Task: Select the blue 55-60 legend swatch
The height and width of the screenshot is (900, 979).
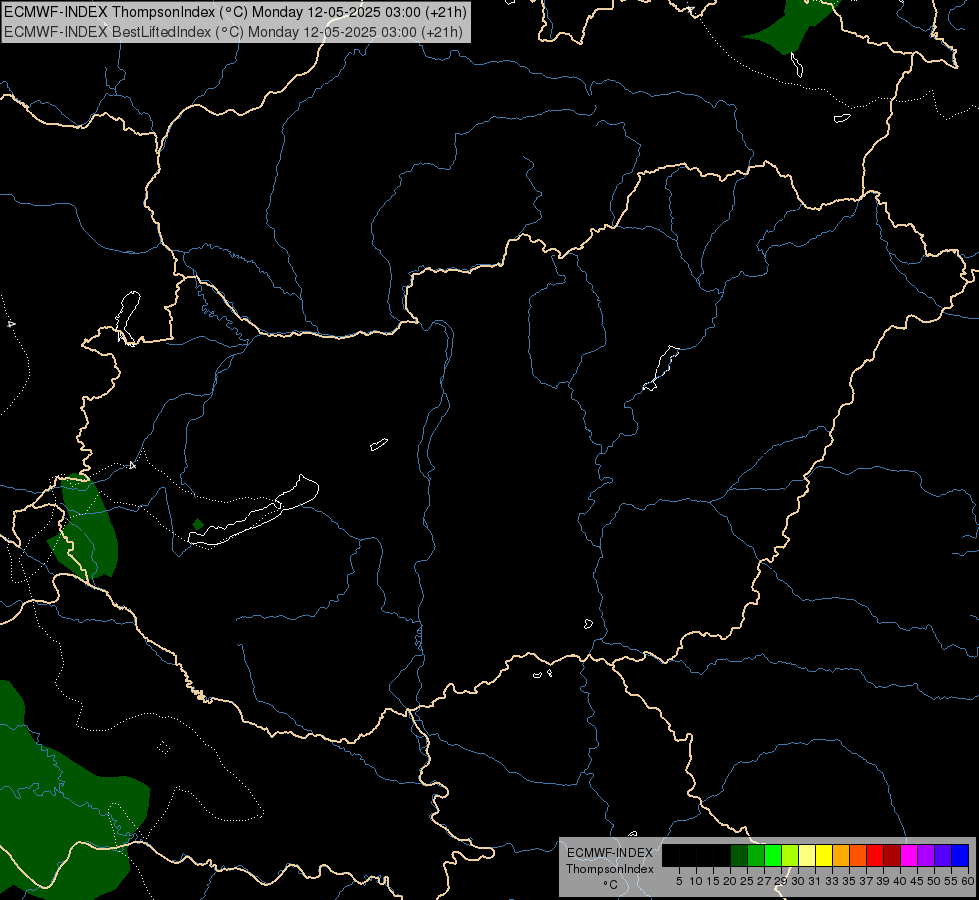Action: click(x=960, y=855)
